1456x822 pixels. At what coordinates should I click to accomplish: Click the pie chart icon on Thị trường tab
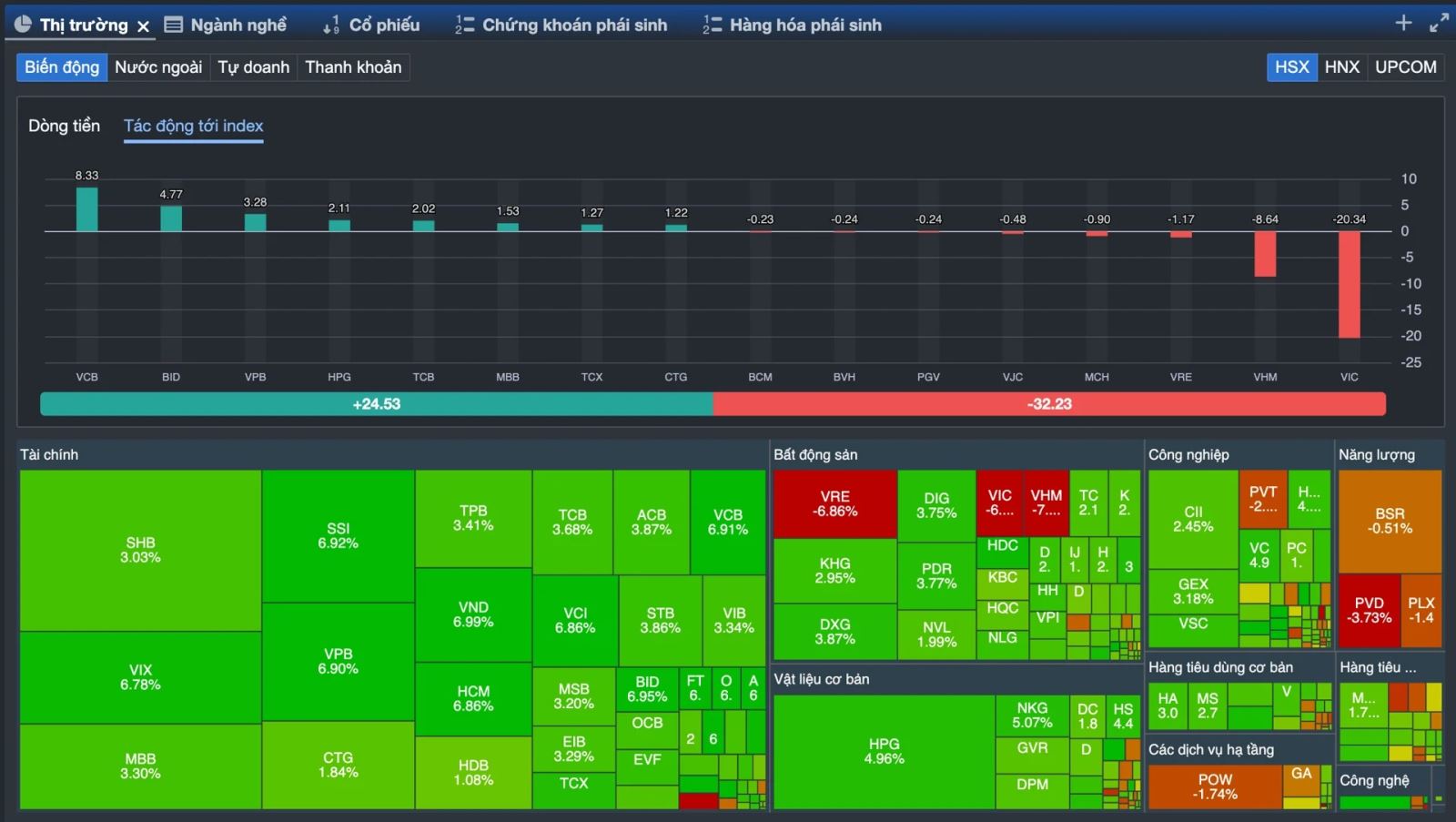click(x=23, y=25)
